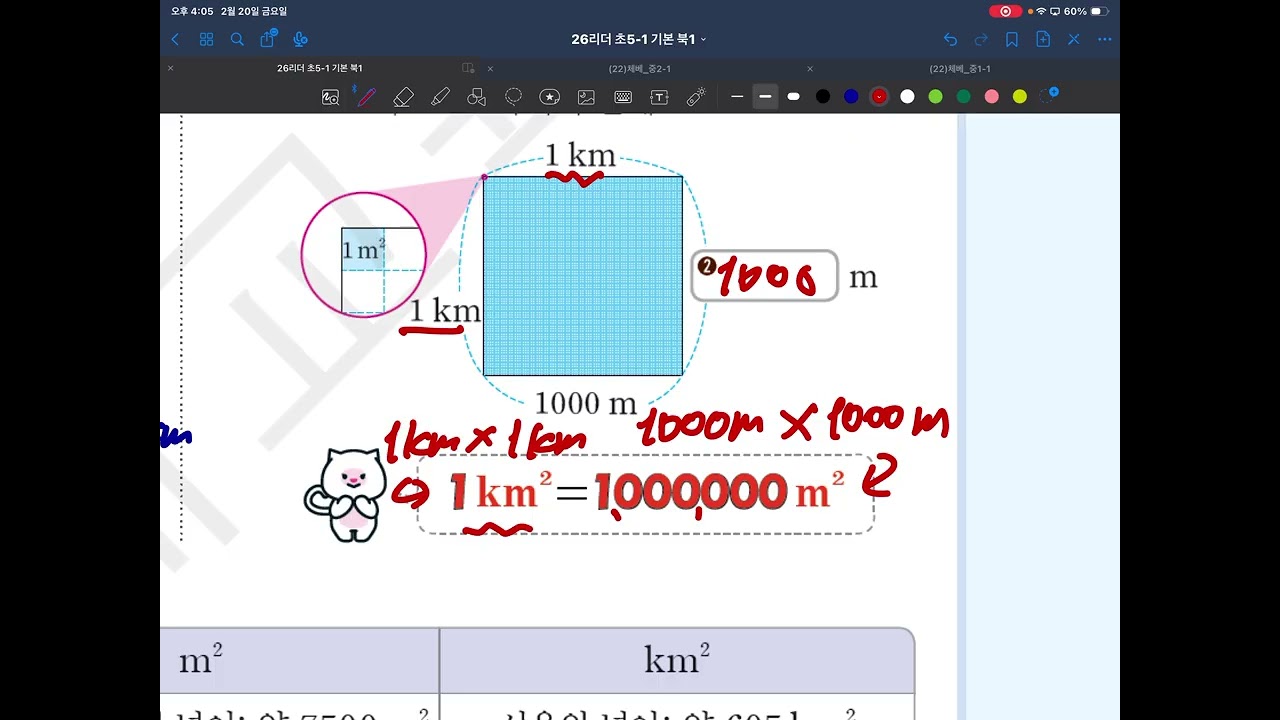Choose the medium stroke width
1280x720 pixels.
pyautogui.click(x=765, y=97)
